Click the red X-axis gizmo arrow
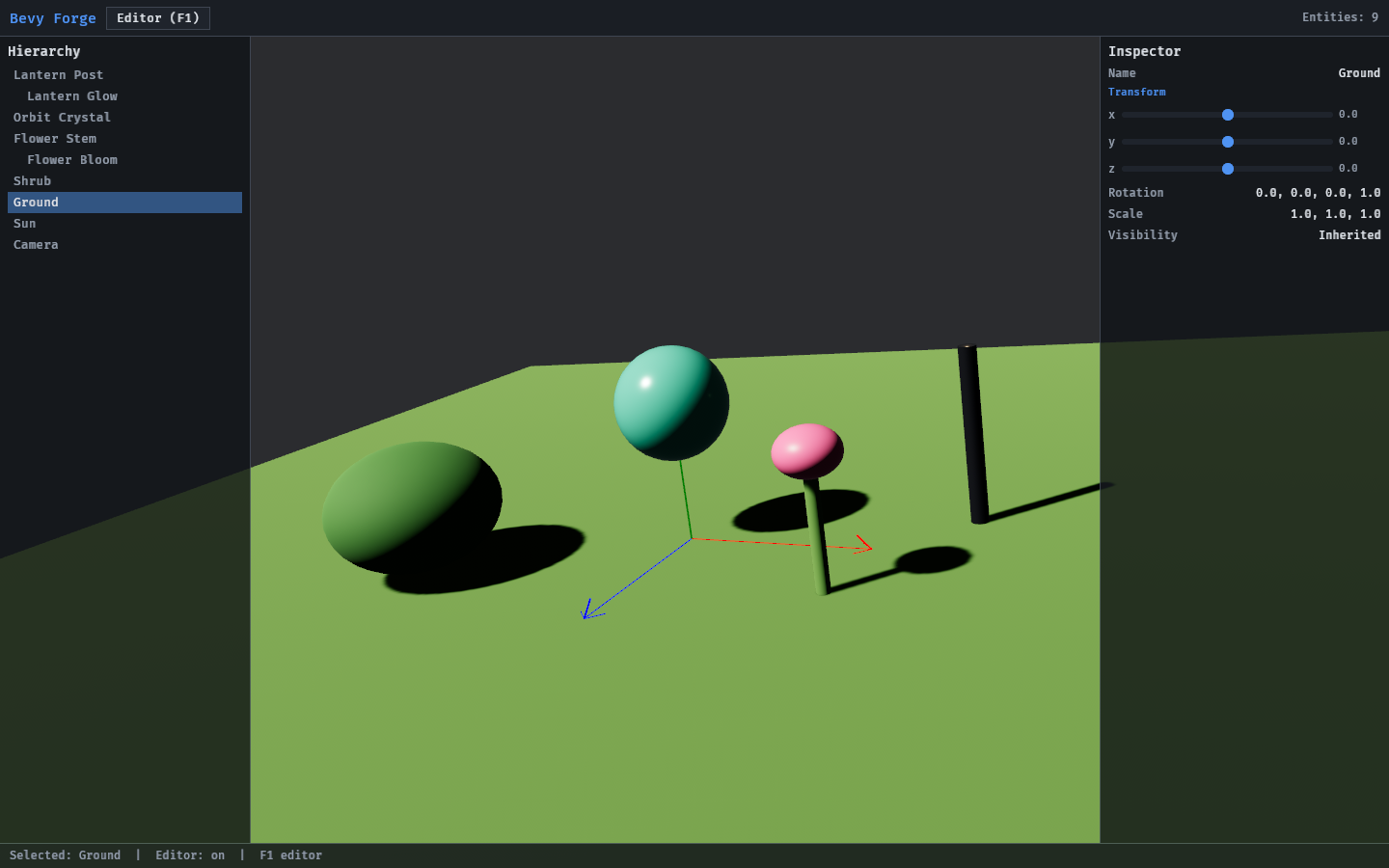This screenshot has height=868, width=1389. coord(863,545)
